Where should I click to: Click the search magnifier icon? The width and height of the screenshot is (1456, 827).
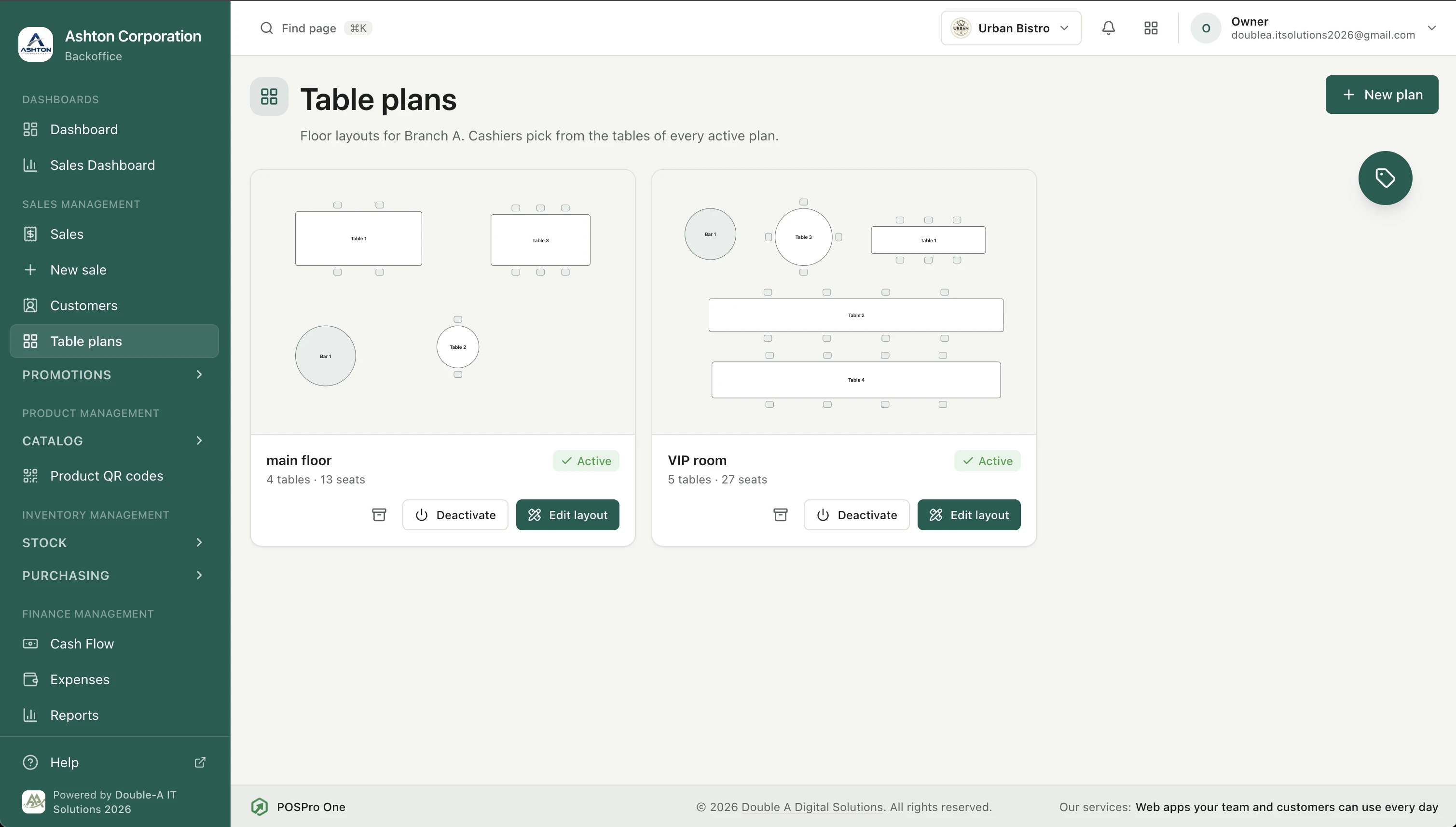[x=266, y=28]
